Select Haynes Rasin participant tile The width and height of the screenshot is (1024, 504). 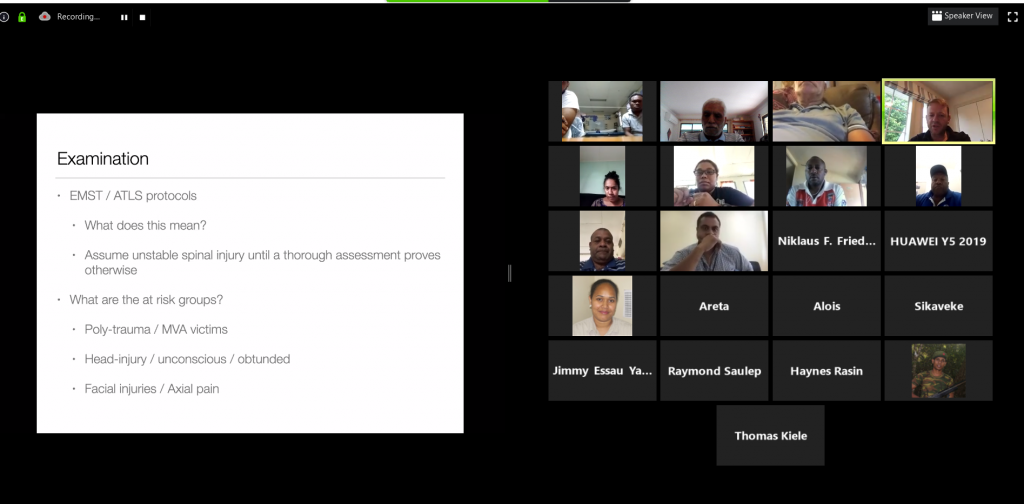(x=826, y=371)
